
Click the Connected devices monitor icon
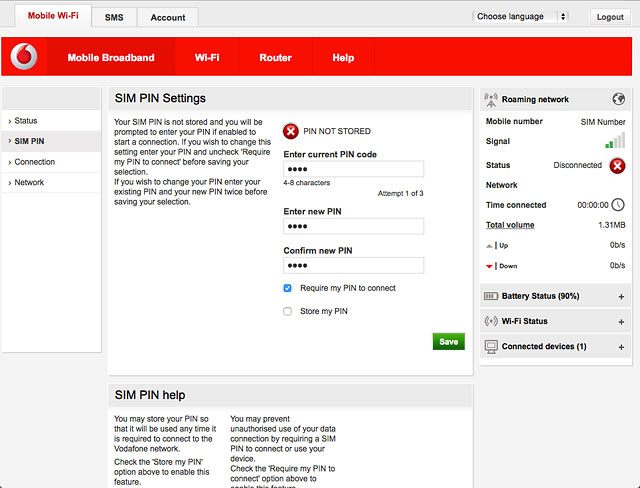click(490, 346)
